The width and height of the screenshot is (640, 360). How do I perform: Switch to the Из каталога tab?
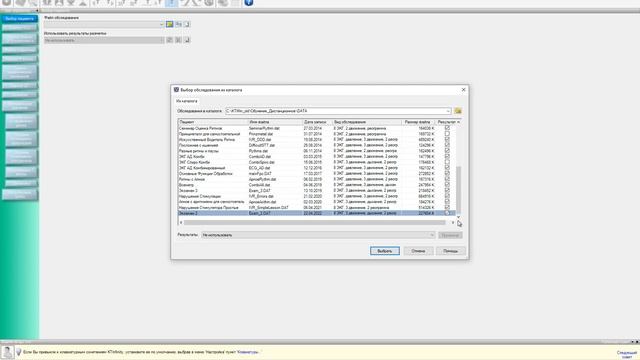click(187, 101)
